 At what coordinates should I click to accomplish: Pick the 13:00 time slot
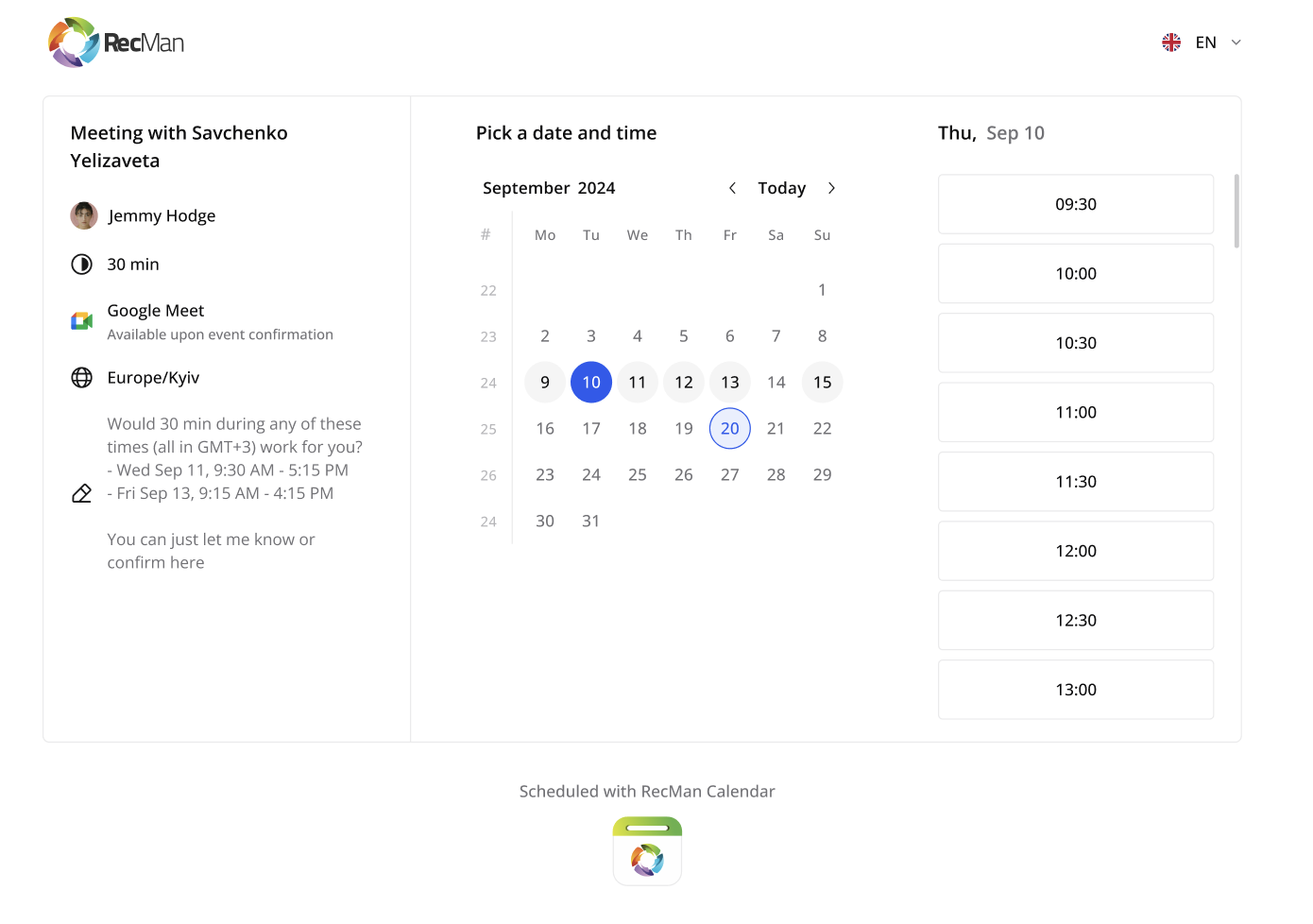point(1075,690)
